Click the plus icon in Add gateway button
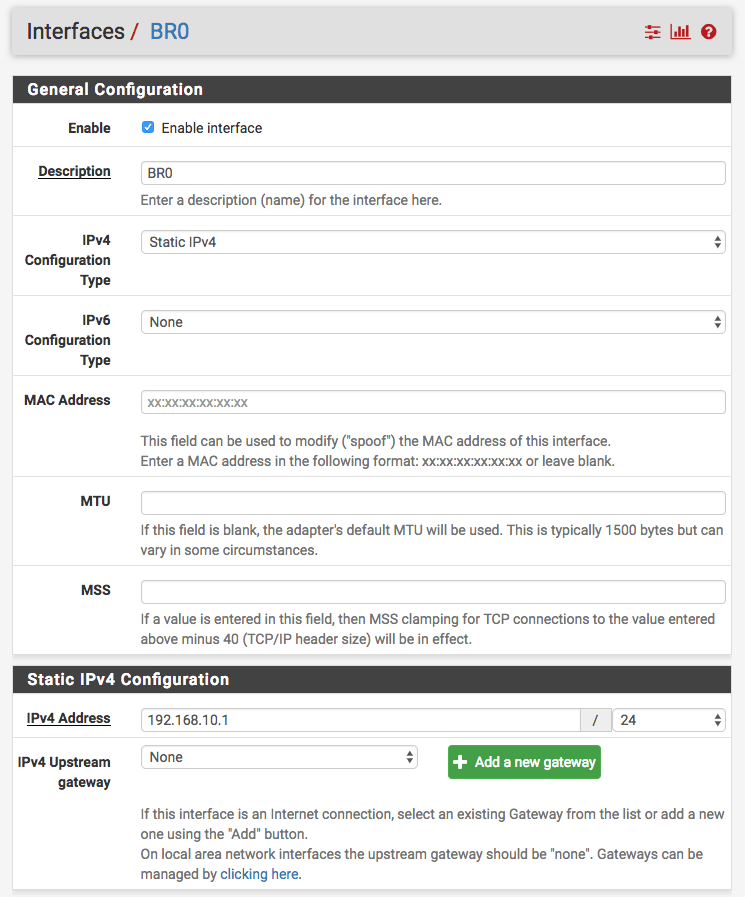This screenshot has width=745, height=897. click(x=461, y=762)
